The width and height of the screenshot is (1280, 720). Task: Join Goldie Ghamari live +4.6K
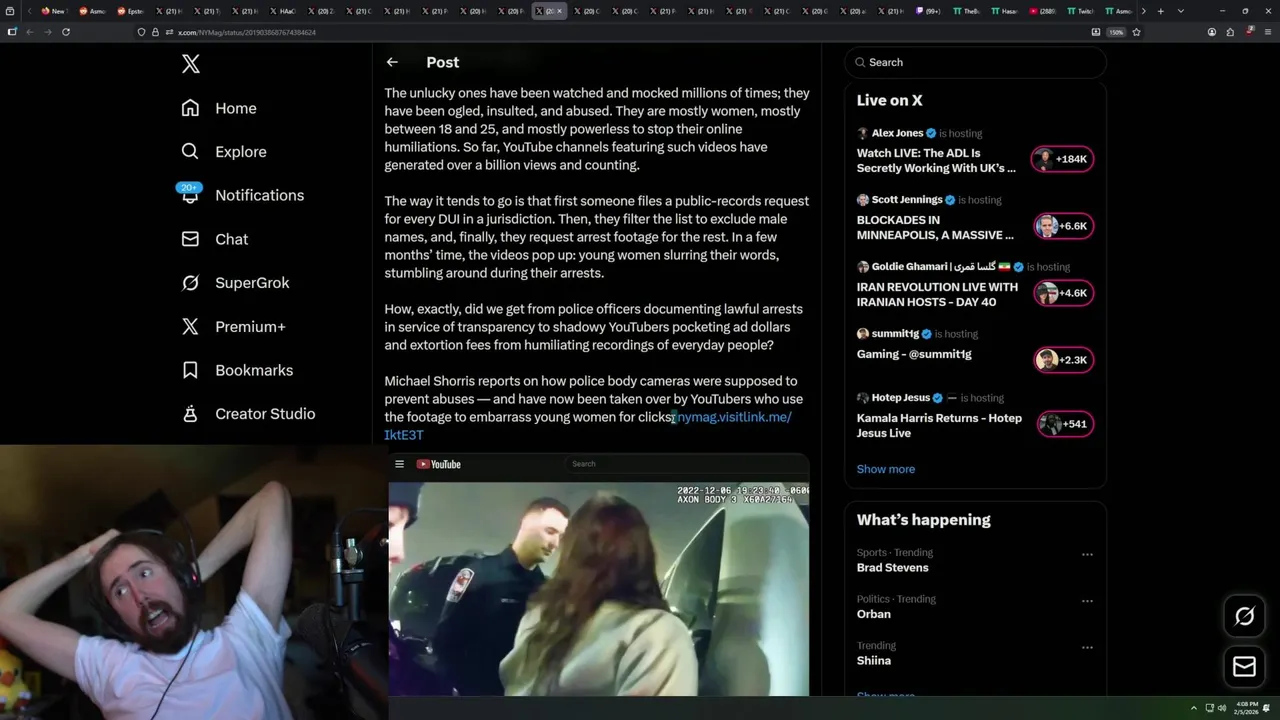pos(1062,293)
